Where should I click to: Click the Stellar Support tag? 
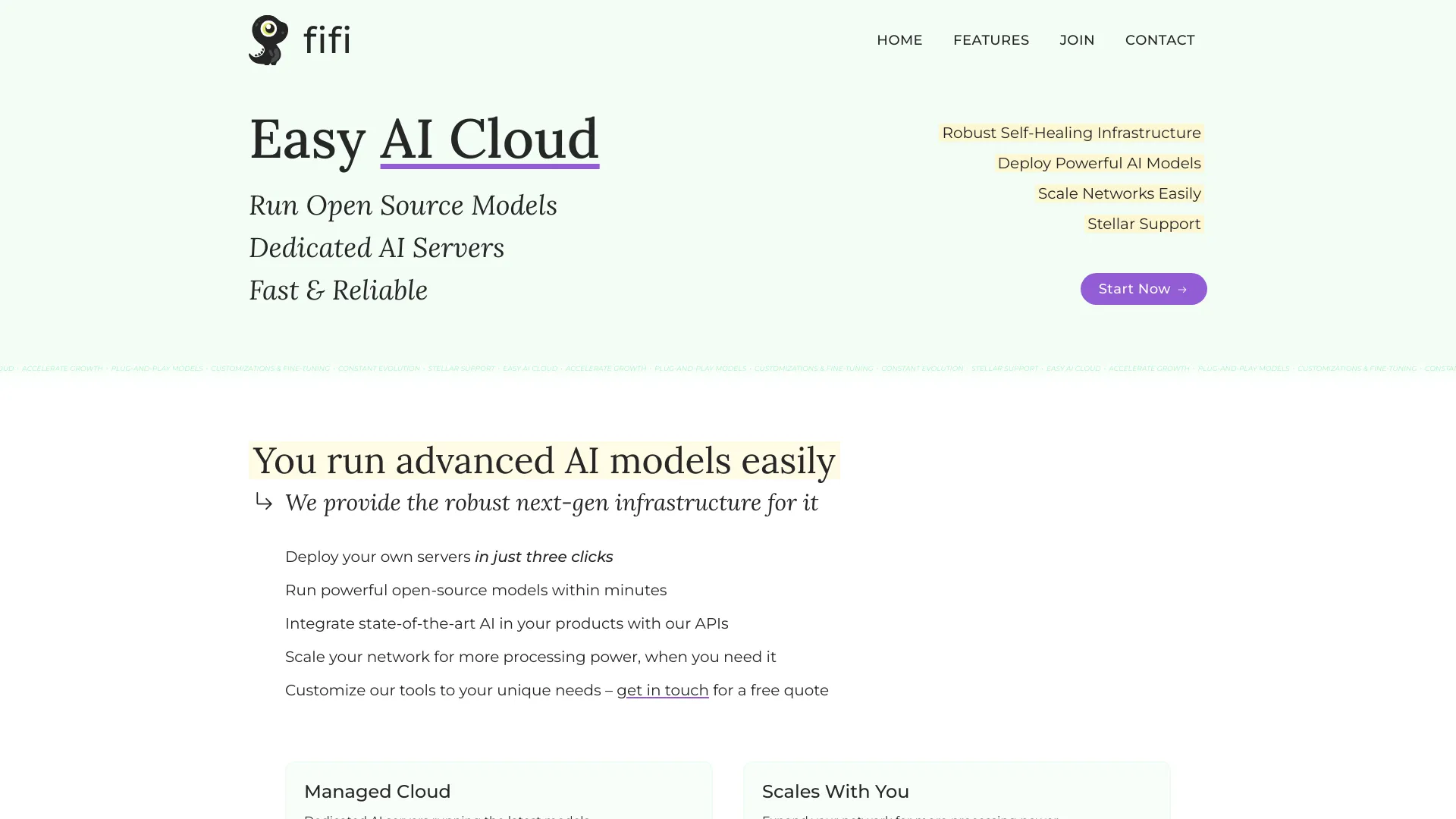pyautogui.click(x=1144, y=224)
